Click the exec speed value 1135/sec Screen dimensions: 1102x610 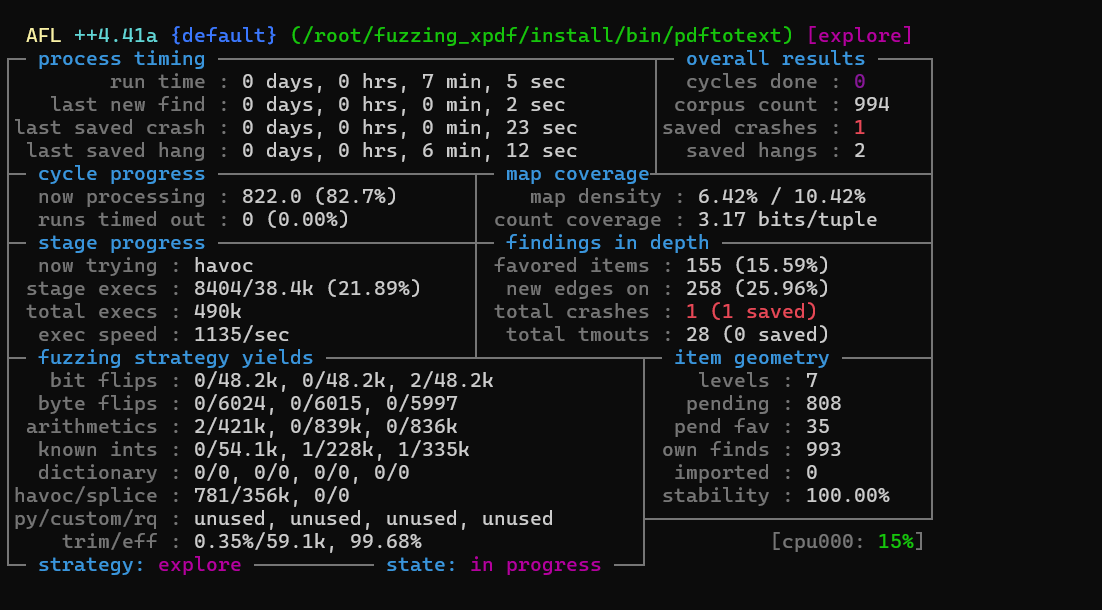click(x=241, y=335)
